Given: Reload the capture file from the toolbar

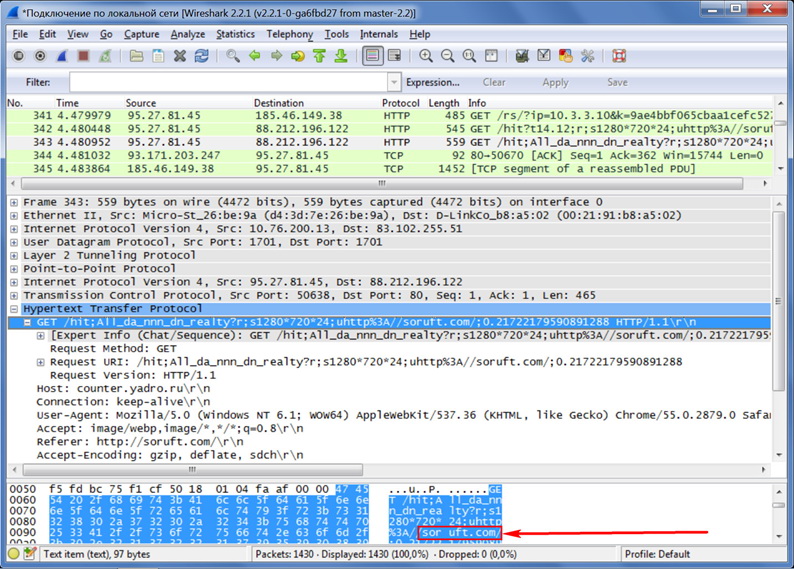Looking at the screenshot, I should point(202,57).
